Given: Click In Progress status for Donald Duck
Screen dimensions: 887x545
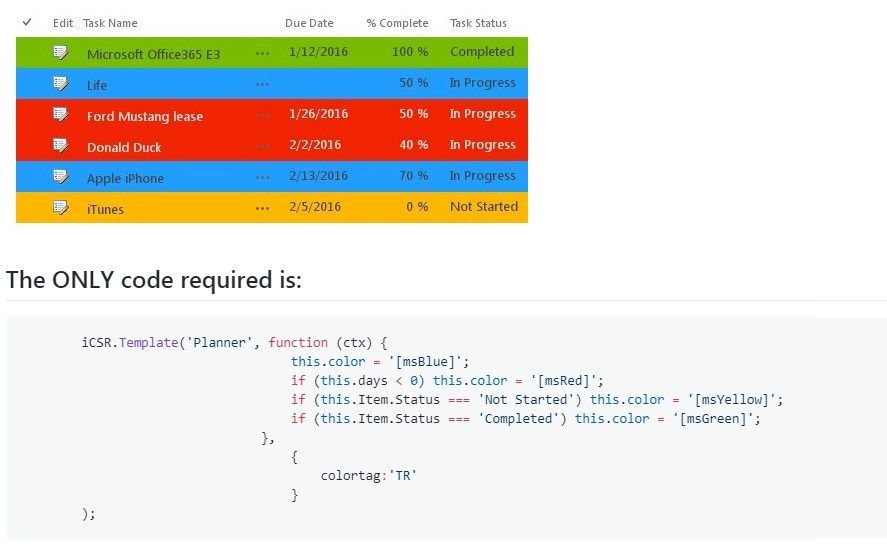Looking at the screenshot, I should (x=483, y=145).
